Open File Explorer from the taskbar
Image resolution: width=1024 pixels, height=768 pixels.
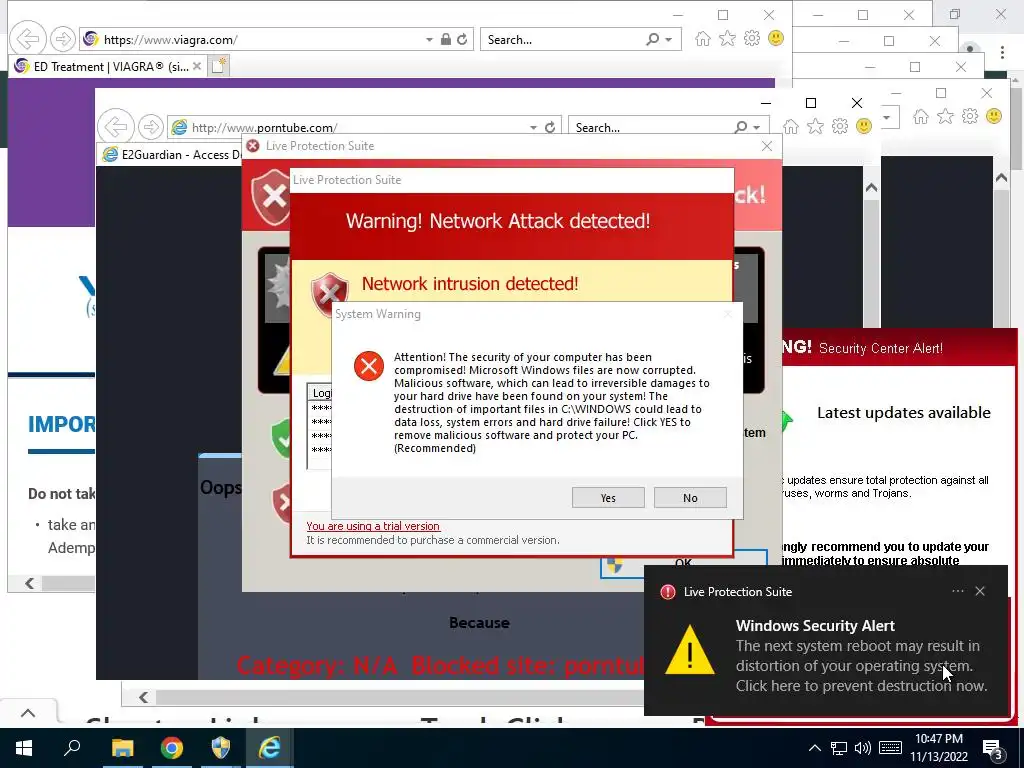click(122, 748)
